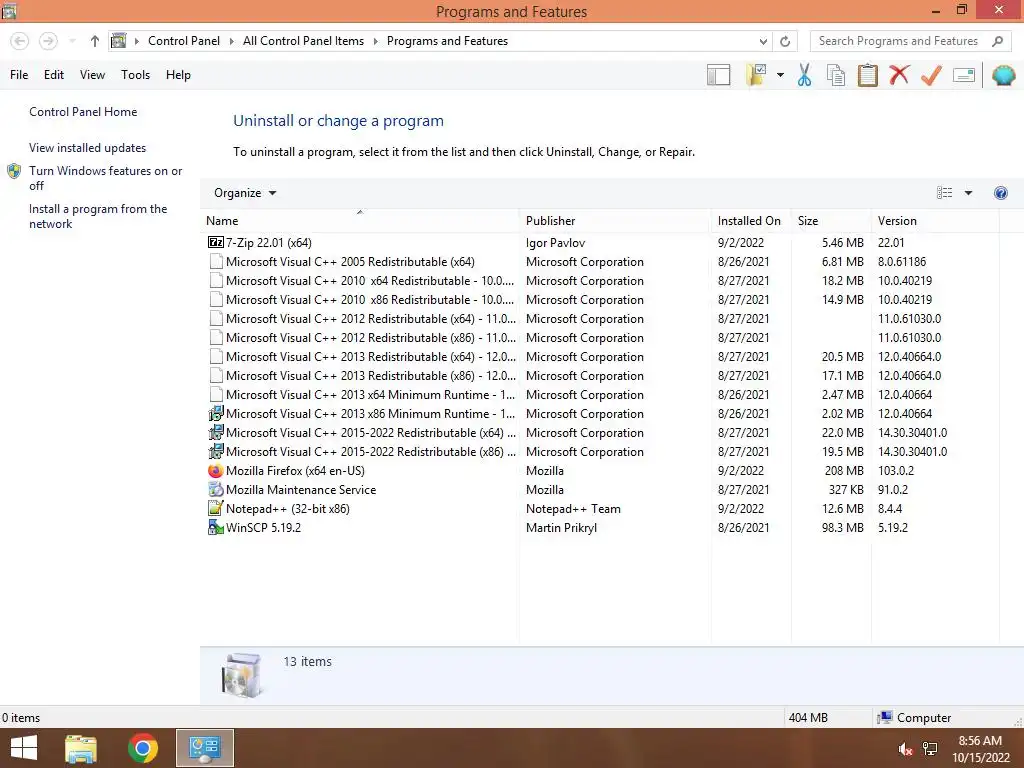Click the muted volume tray icon
Image resolution: width=1024 pixels, height=768 pixels.
(905, 749)
